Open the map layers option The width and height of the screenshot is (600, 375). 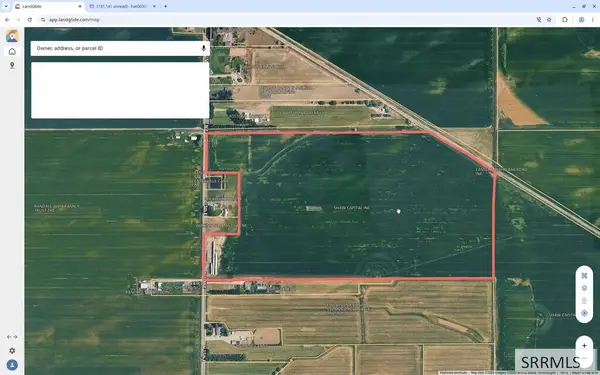(584, 288)
